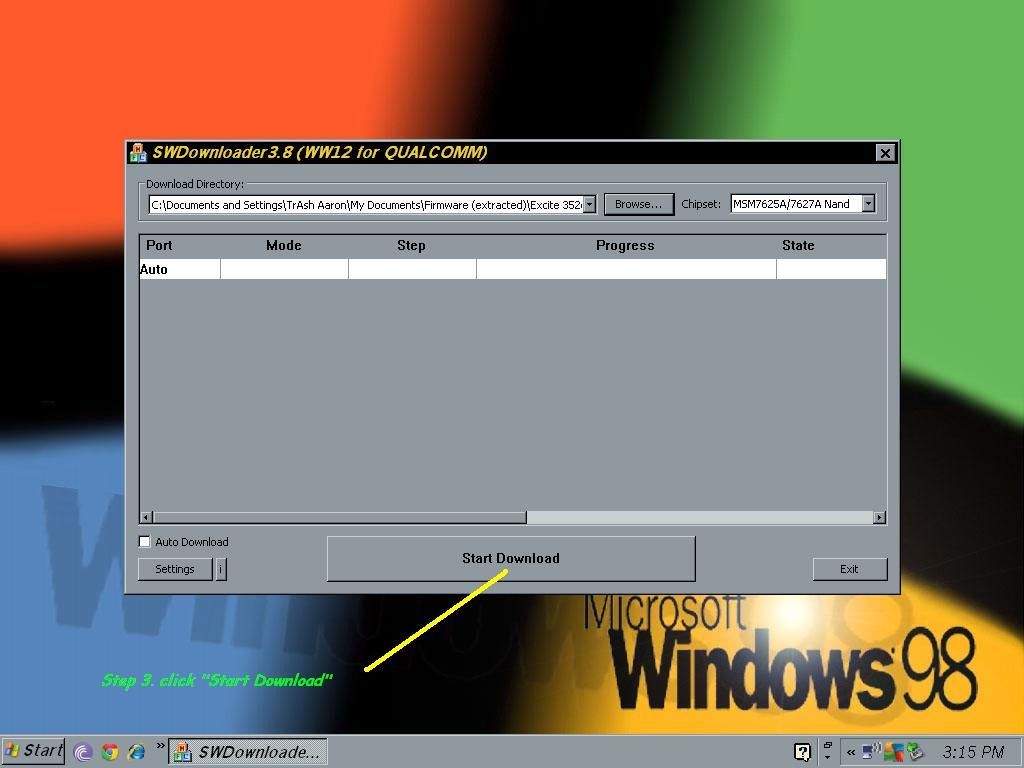Open the Settings button

(x=175, y=569)
